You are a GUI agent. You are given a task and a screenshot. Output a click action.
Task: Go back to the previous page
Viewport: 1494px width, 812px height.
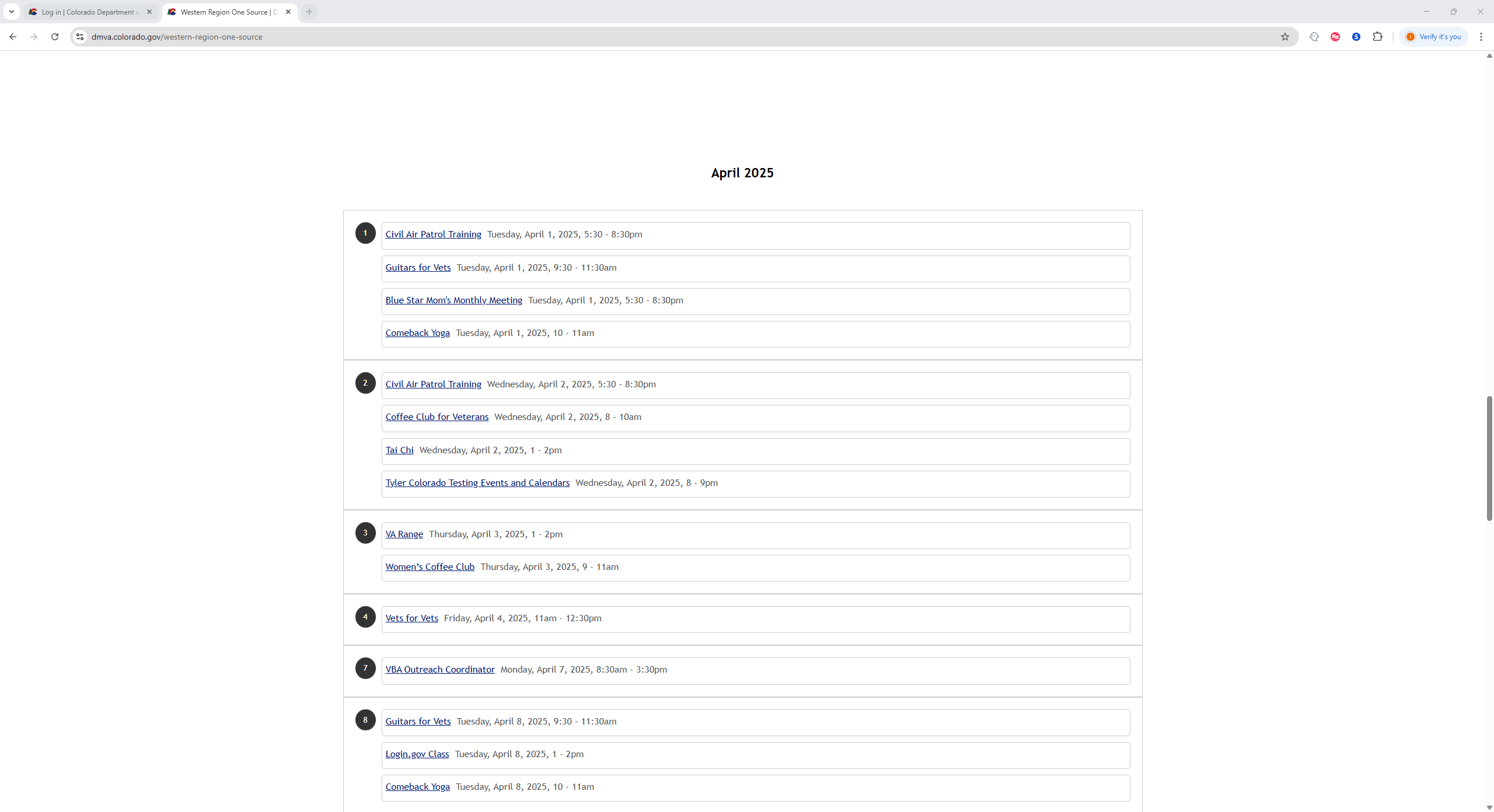coord(13,37)
